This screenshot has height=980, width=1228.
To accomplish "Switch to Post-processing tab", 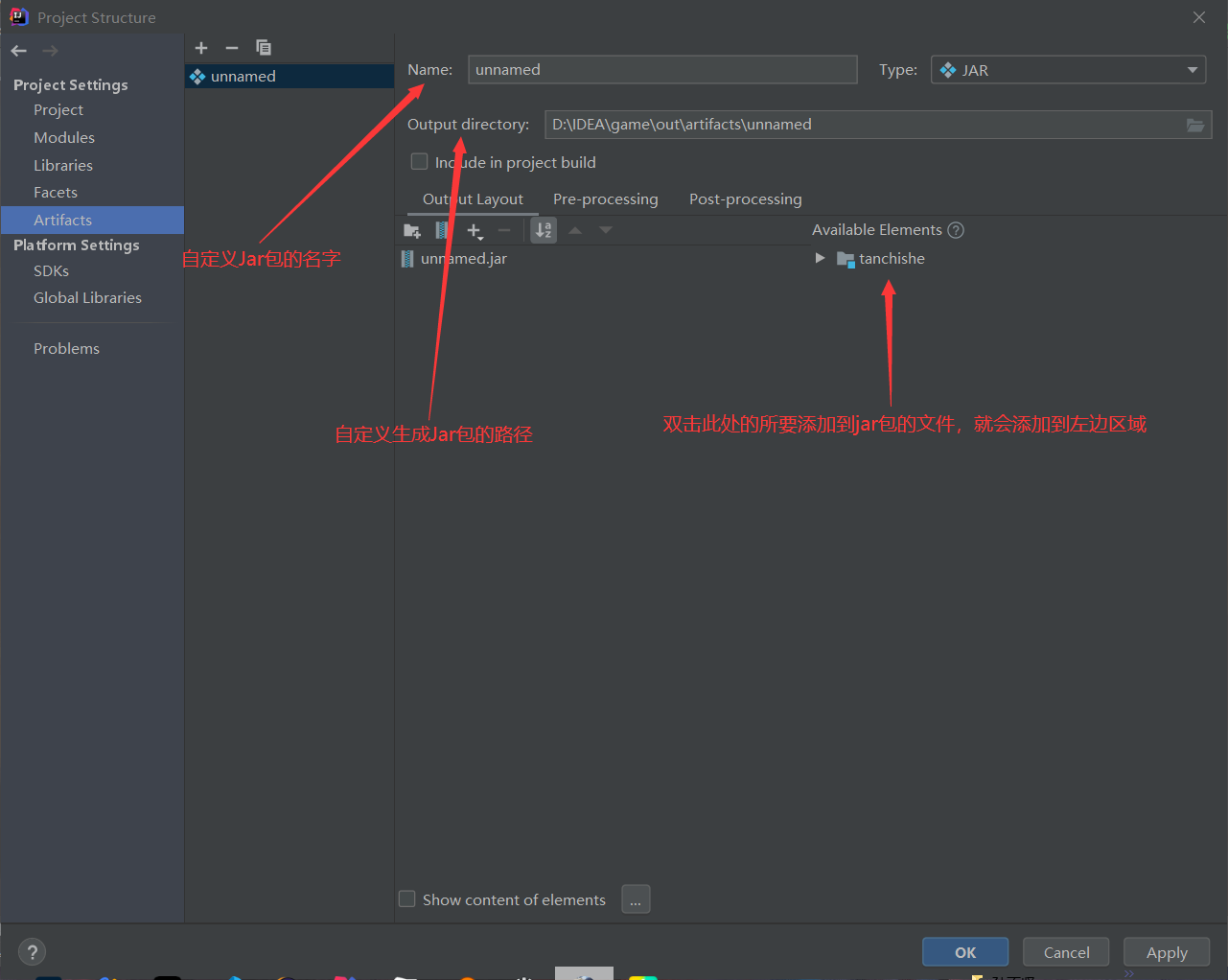I will click(746, 199).
